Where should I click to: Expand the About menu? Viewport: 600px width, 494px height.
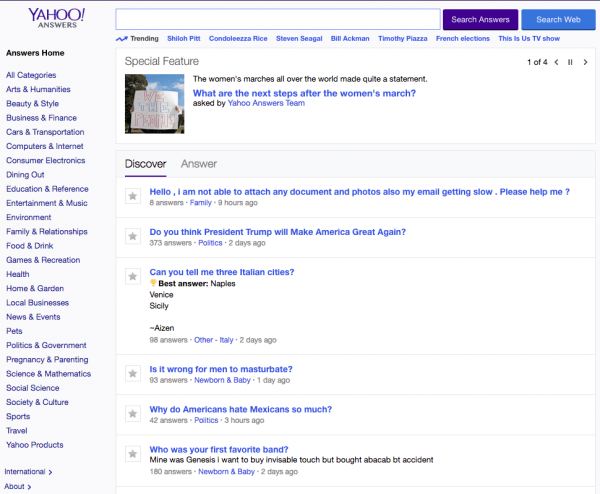click(x=18, y=486)
